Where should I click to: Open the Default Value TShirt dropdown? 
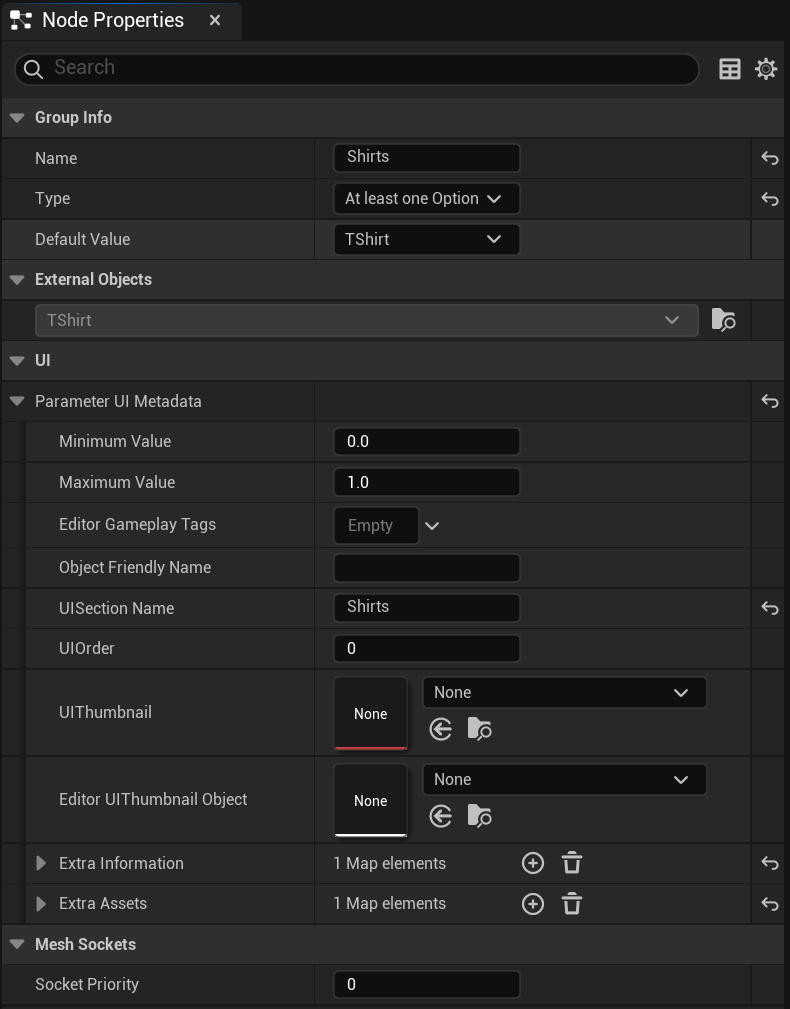pos(427,239)
